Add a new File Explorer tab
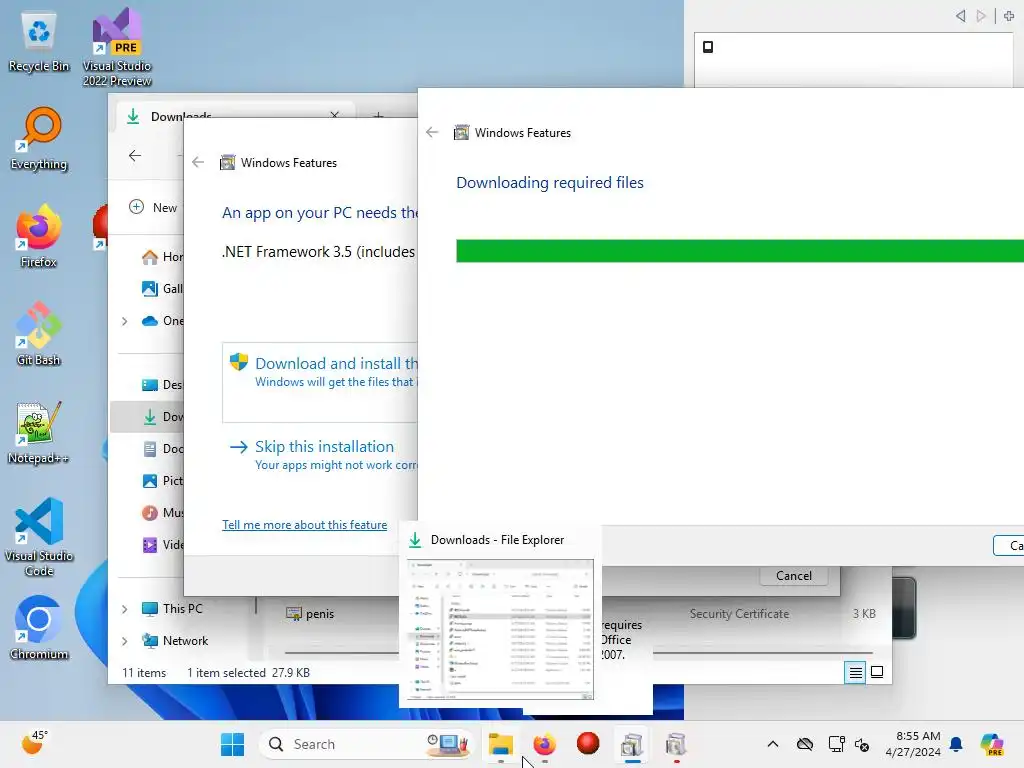 tap(377, 116)
